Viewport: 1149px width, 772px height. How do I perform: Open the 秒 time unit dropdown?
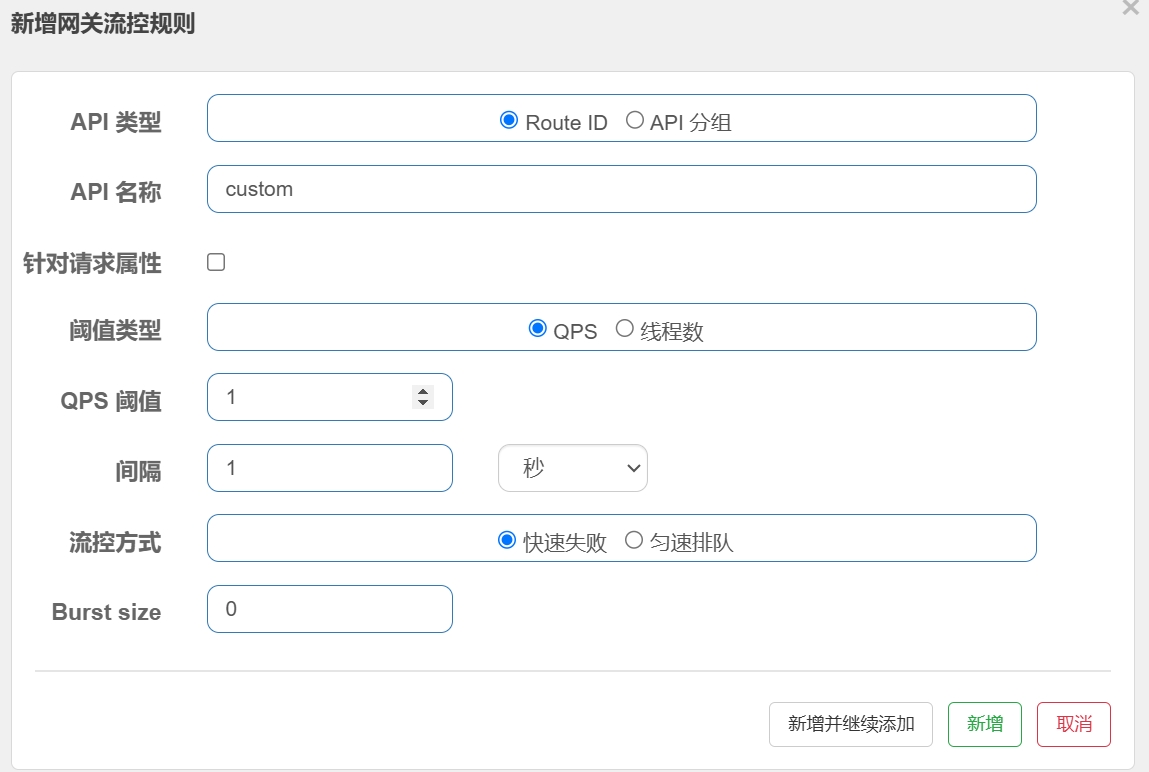(572, 468)
